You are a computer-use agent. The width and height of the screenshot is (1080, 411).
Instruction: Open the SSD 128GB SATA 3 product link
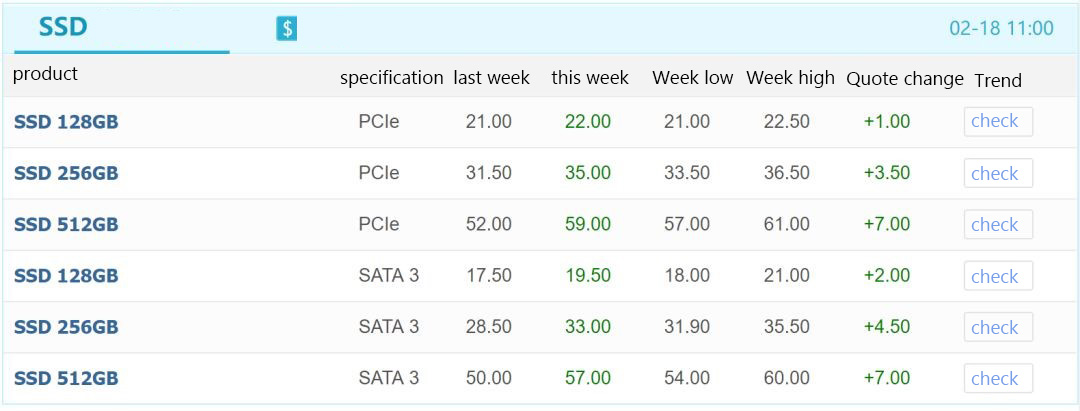tap(66, 276)
